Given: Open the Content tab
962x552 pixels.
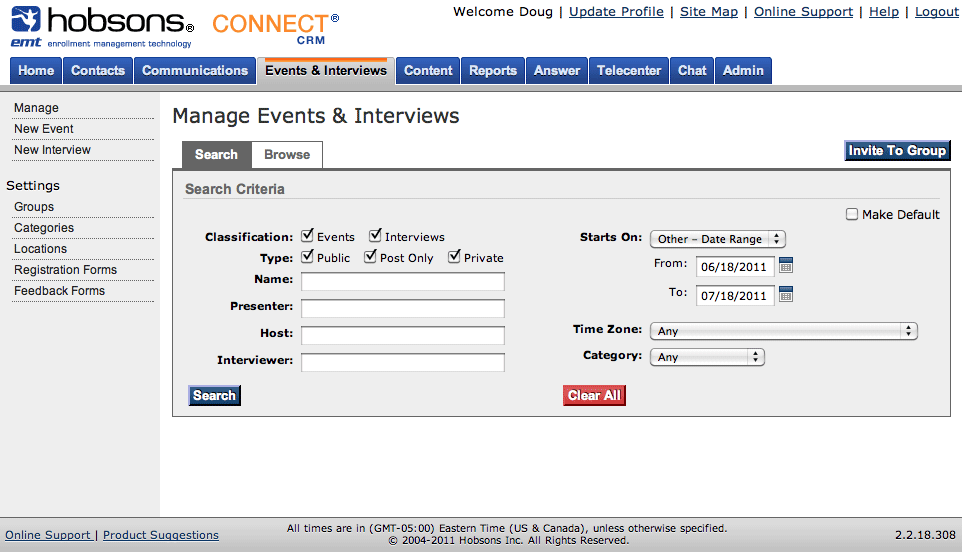Looking at the screenshot, I should click(428, 71).
